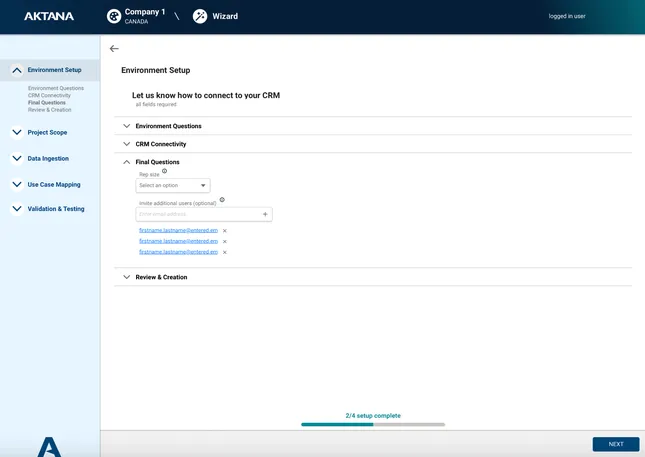Select Project Scope in sidebar
This screenshot has width=645, height=457.
click(47, 132)
